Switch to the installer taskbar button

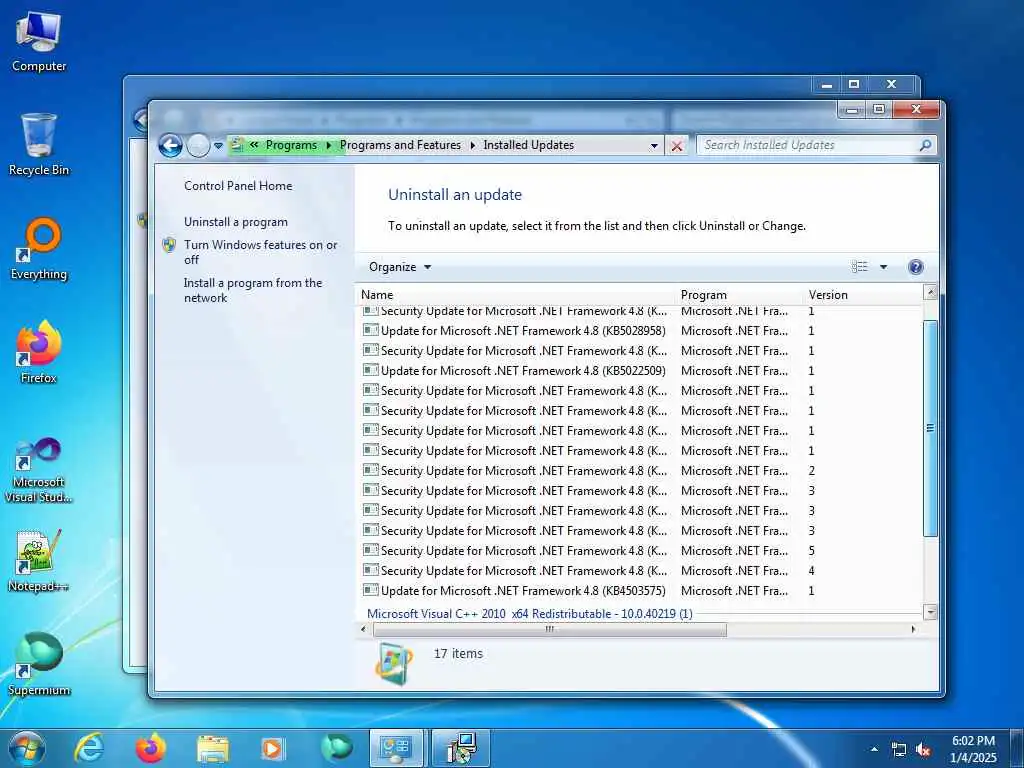point(462,748)
